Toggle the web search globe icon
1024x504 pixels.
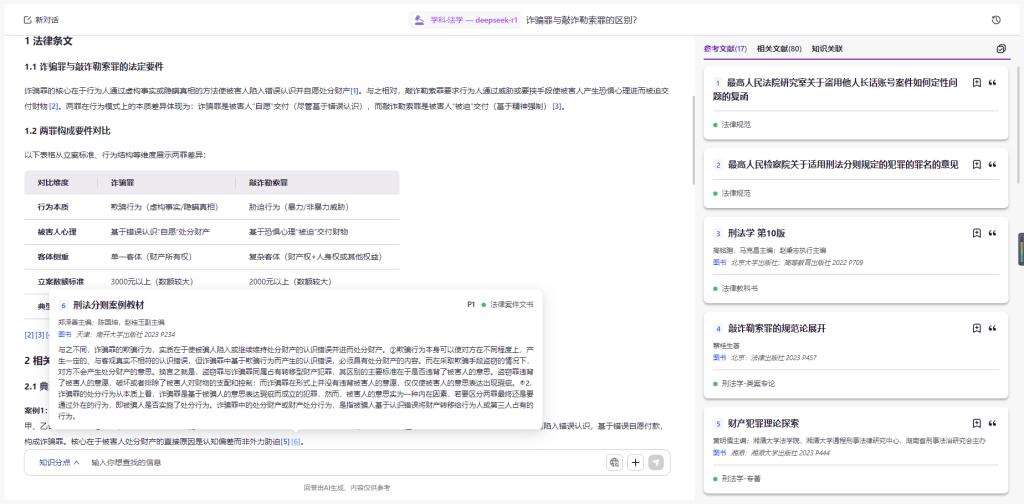(614, 462)
